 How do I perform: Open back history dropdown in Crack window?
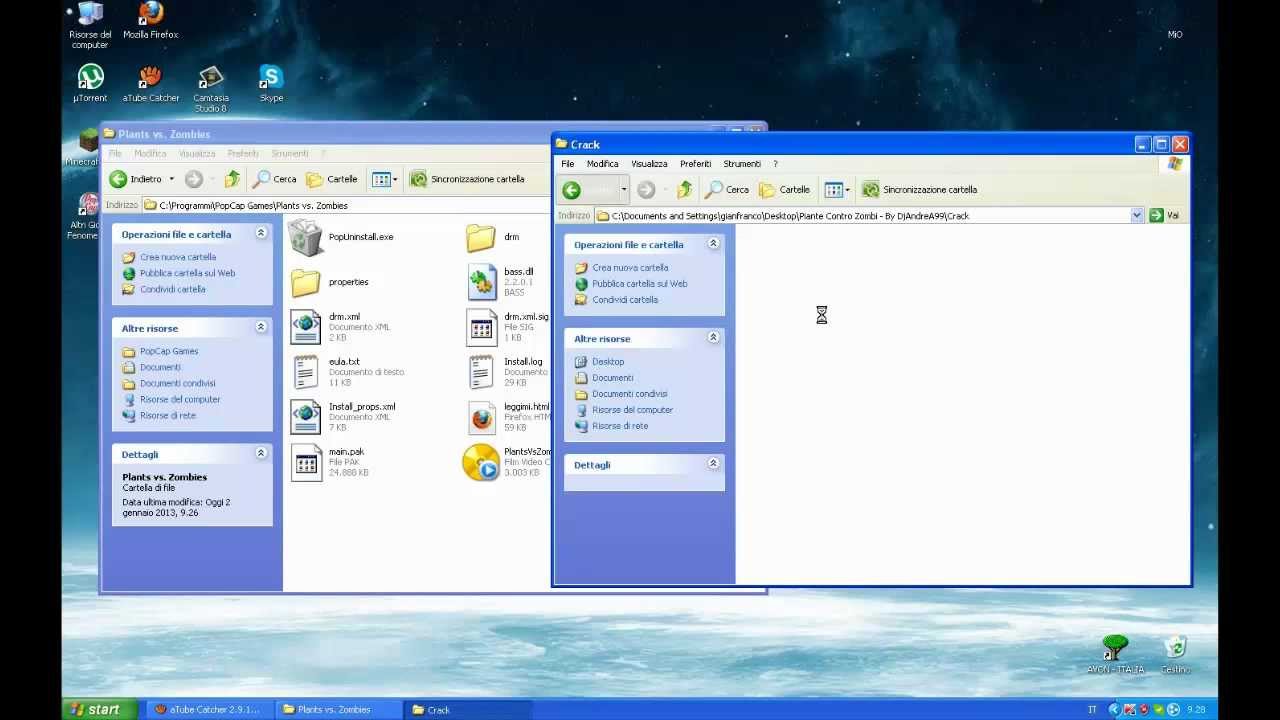point(623,189)
